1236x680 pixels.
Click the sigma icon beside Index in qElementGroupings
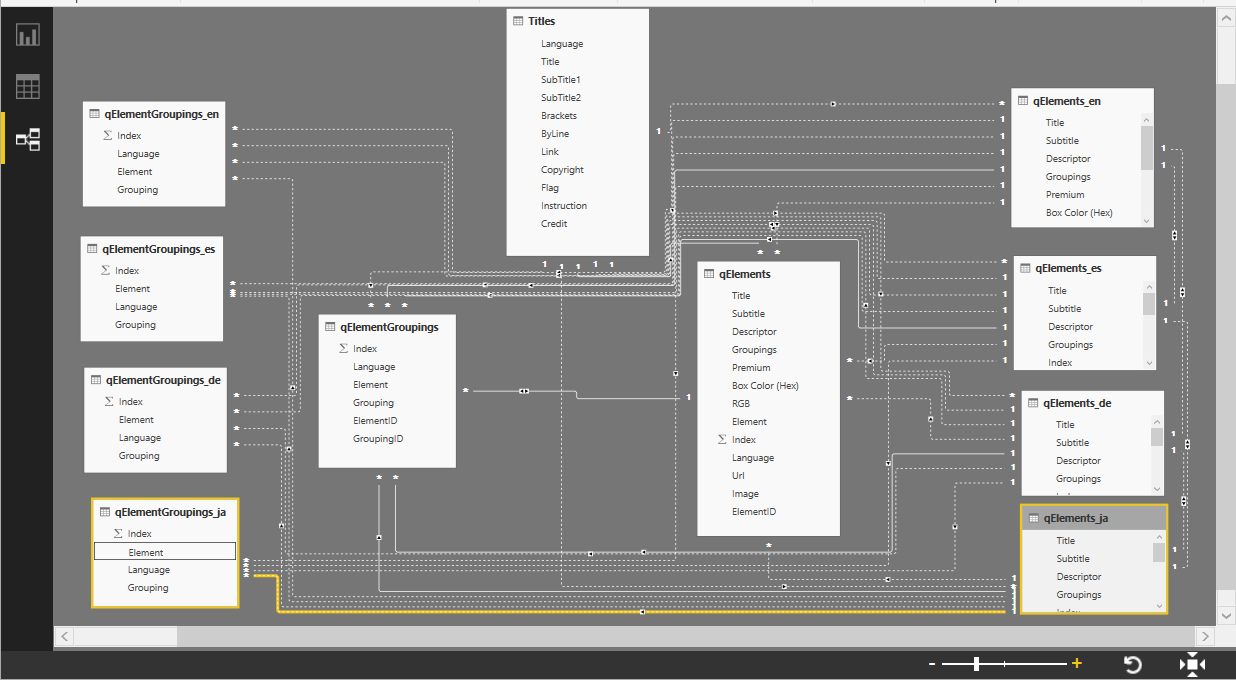pyautogui.click(x=344, y=348)
